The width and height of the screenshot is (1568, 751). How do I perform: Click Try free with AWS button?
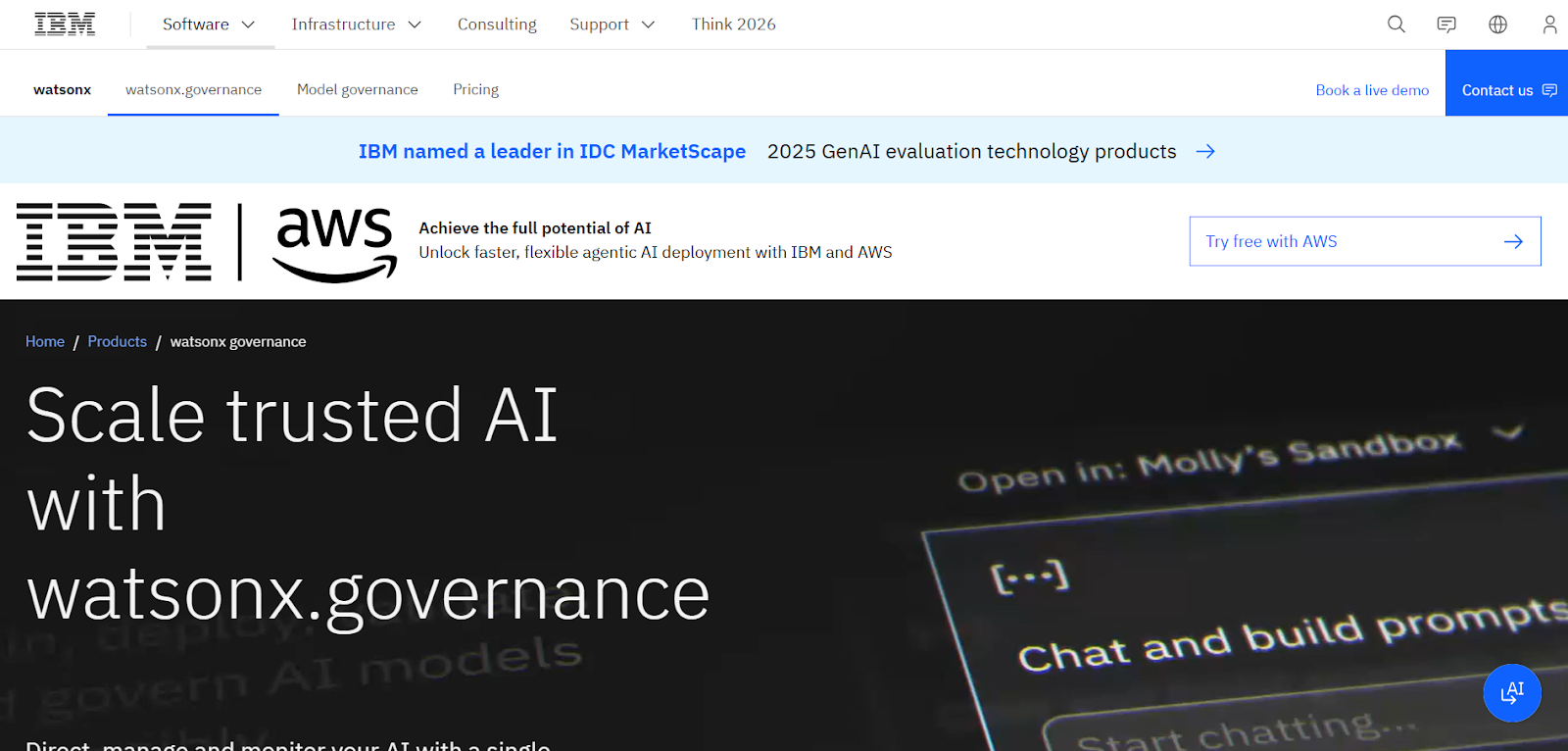(x=1365, y=241)
